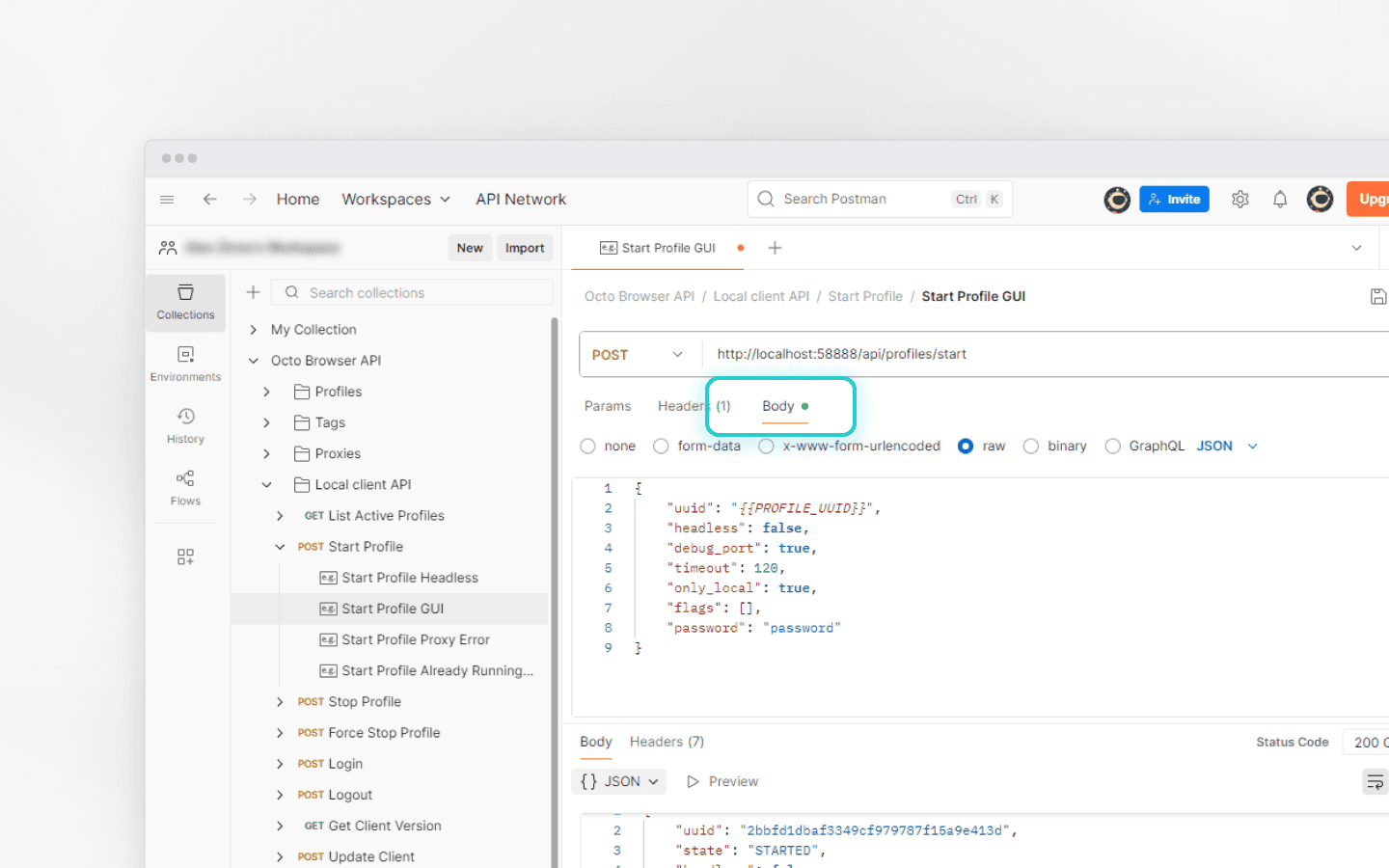The width and height of the screenshot is (1389, 868).
Task: Select x-www-form-urlencoded body type
Action: 766,447
